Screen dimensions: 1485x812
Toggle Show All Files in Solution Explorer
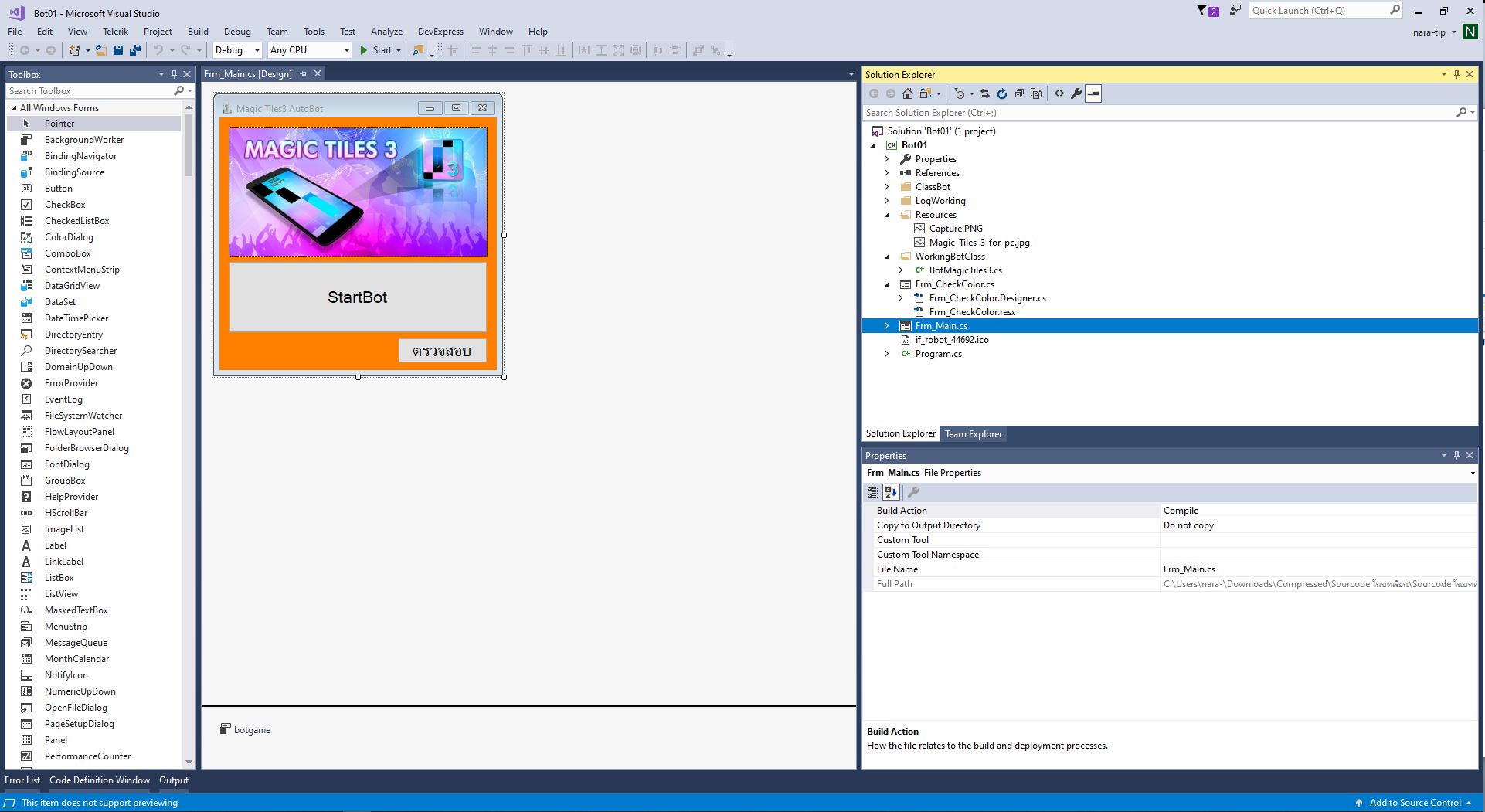(x=1036, y=93)
